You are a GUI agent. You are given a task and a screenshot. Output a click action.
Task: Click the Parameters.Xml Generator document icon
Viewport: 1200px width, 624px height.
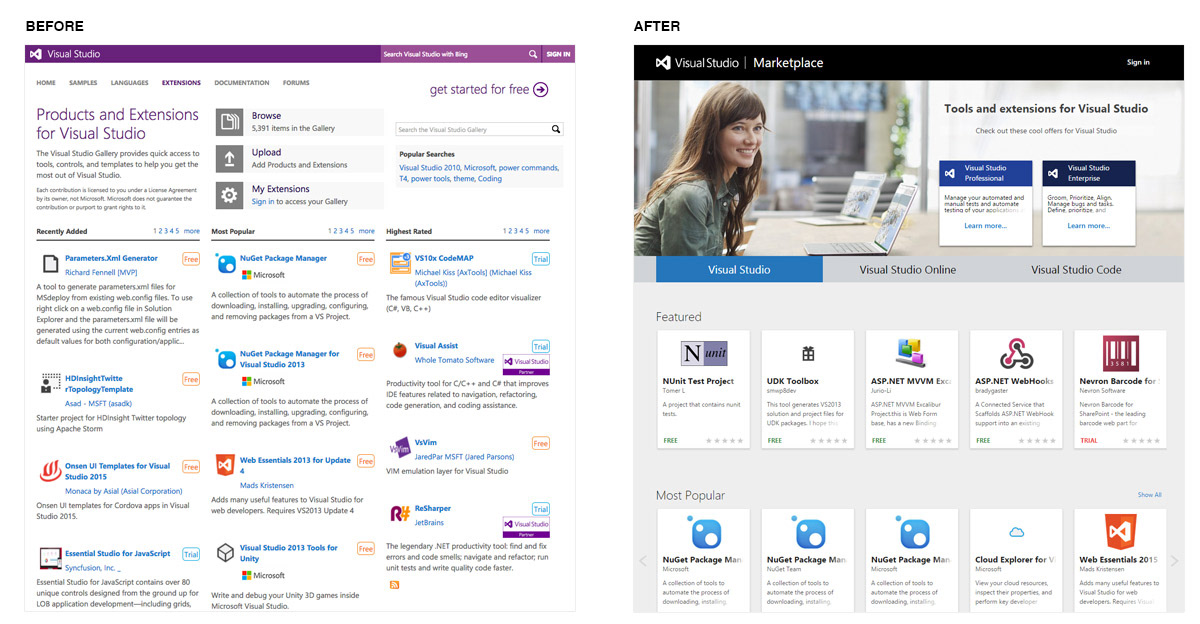coord(50,264)
